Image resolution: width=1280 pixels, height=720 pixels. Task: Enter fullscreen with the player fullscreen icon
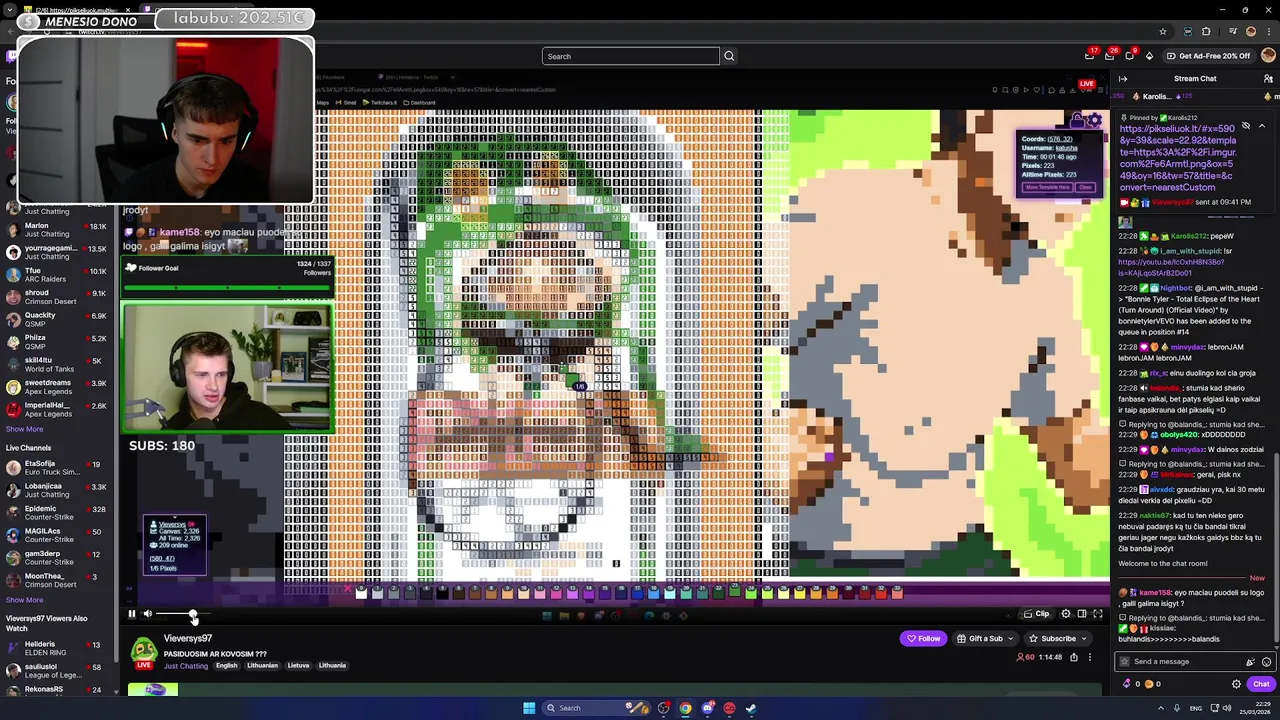click(x=1098, y=614)
